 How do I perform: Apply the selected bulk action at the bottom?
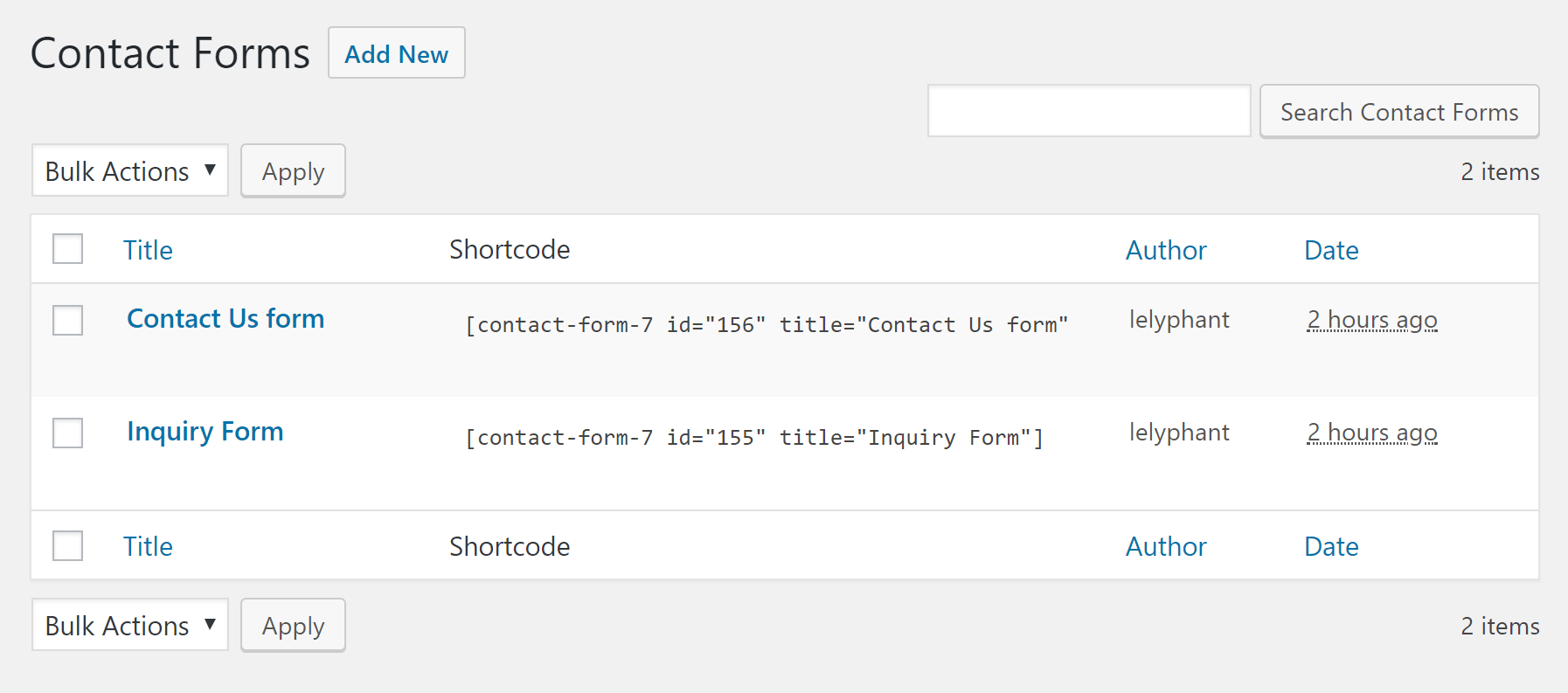point(293,625)
